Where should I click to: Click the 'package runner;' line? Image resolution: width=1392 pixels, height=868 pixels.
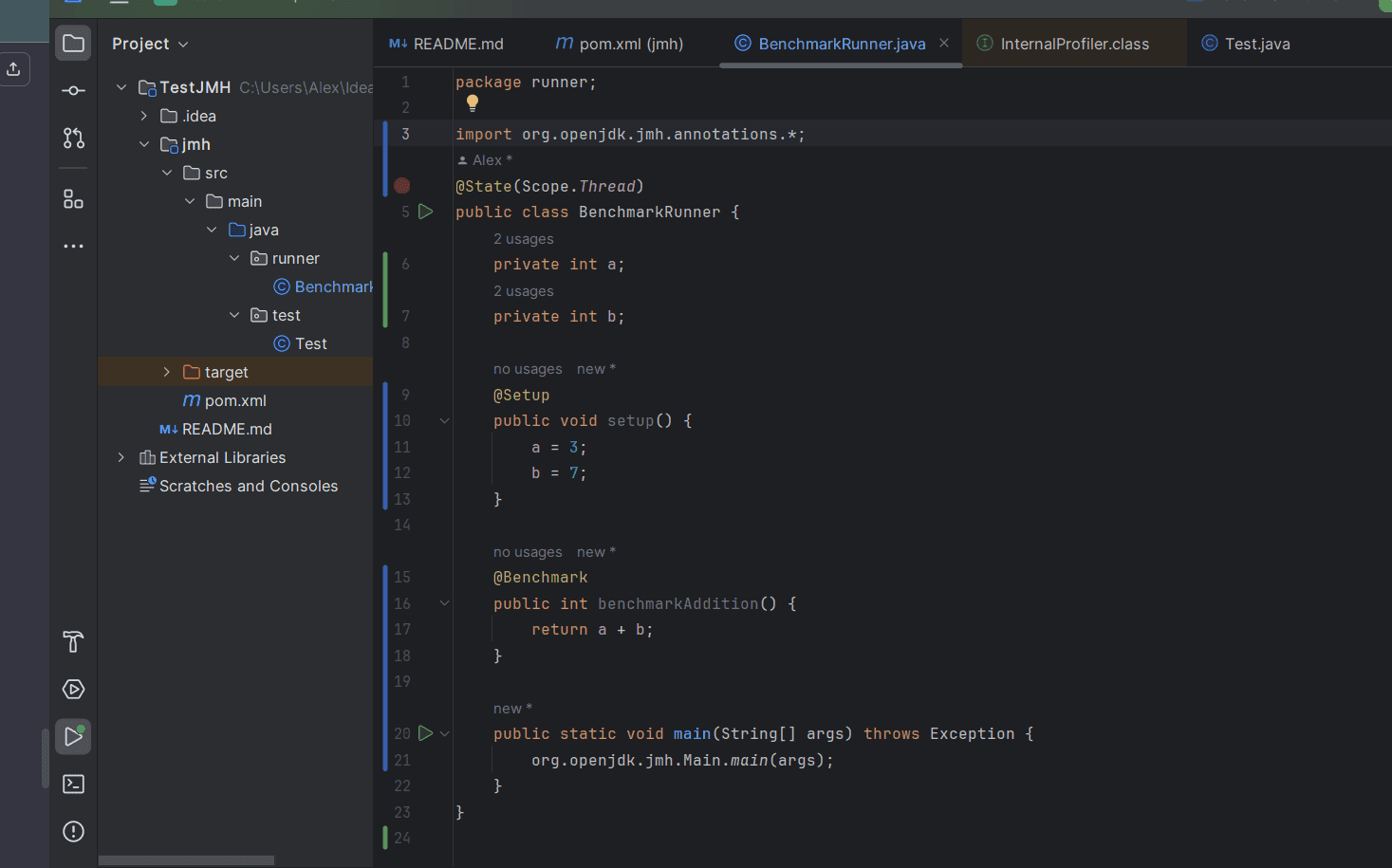pos(526,82)
